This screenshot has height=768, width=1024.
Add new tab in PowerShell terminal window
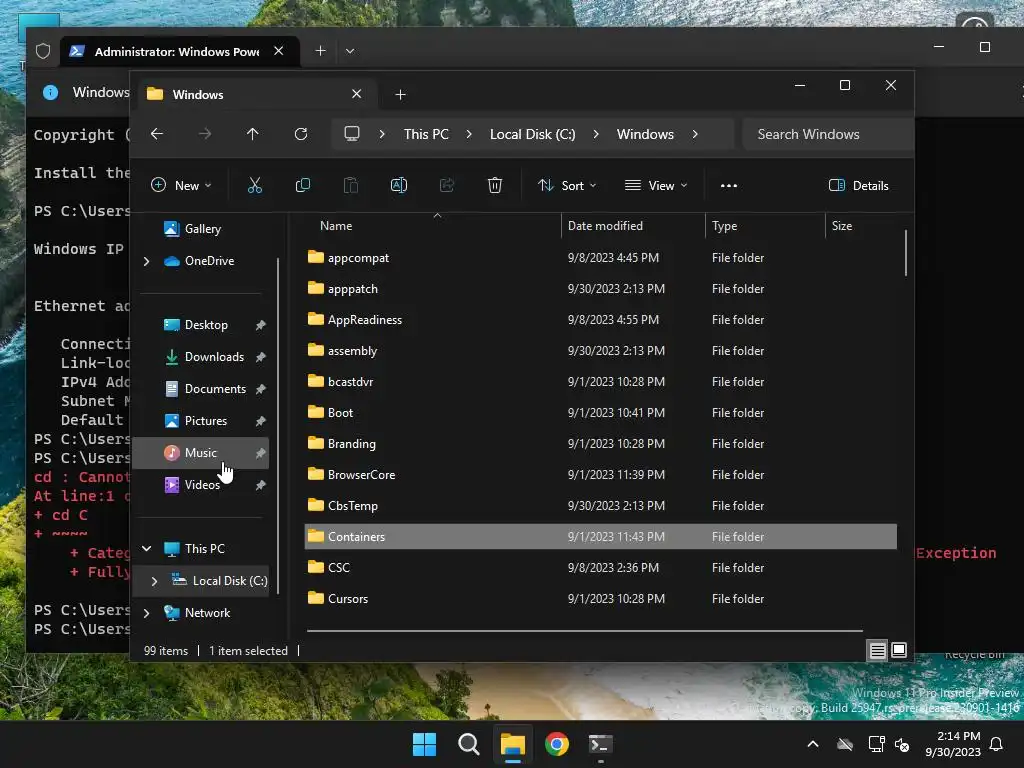click(x=320, y=51)
